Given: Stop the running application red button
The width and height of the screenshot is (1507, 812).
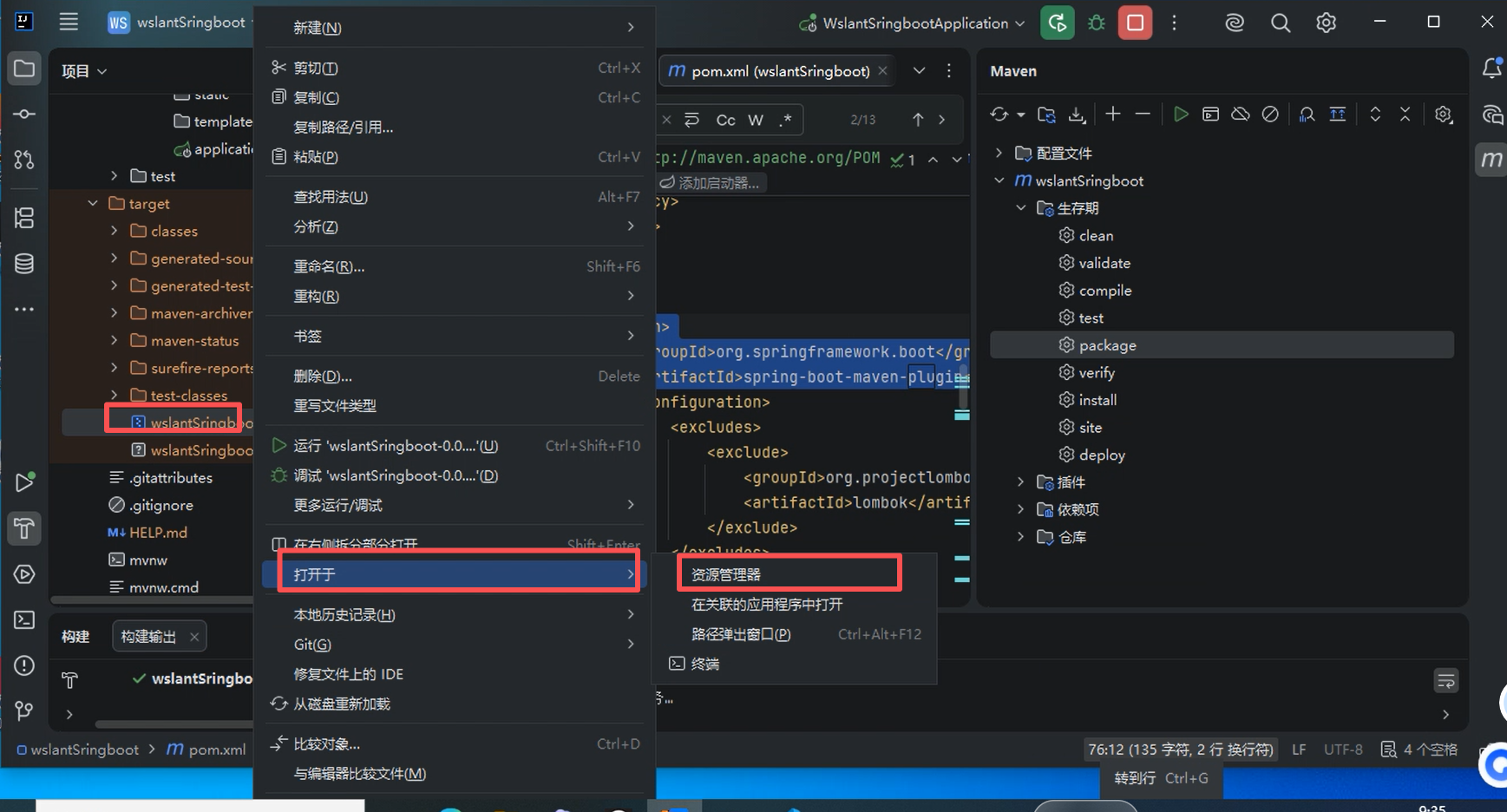Looking at the screenshot, I should (1135, 23).
